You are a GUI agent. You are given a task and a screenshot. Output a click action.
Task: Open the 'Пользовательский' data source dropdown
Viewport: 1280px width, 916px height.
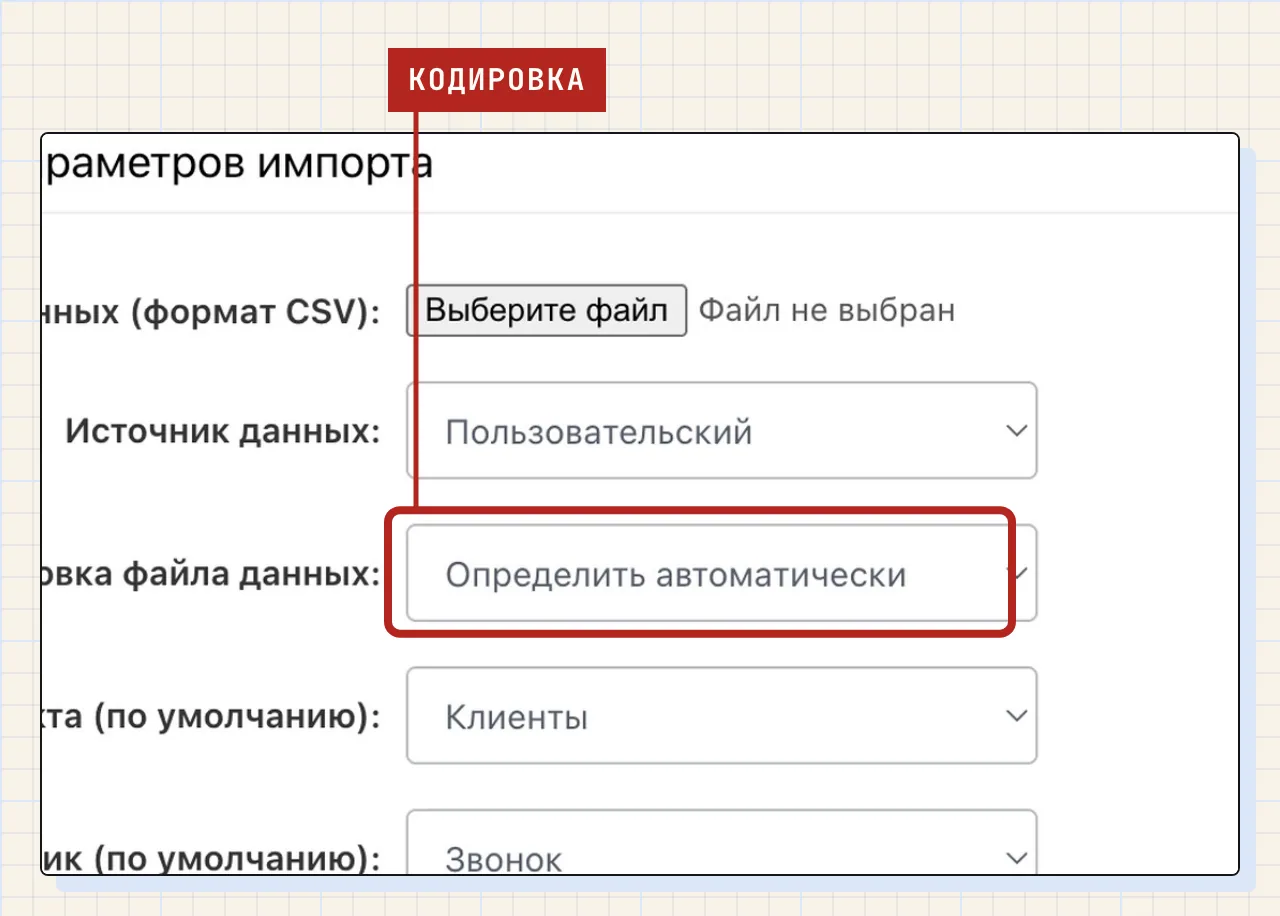click(x=721, y=431)
